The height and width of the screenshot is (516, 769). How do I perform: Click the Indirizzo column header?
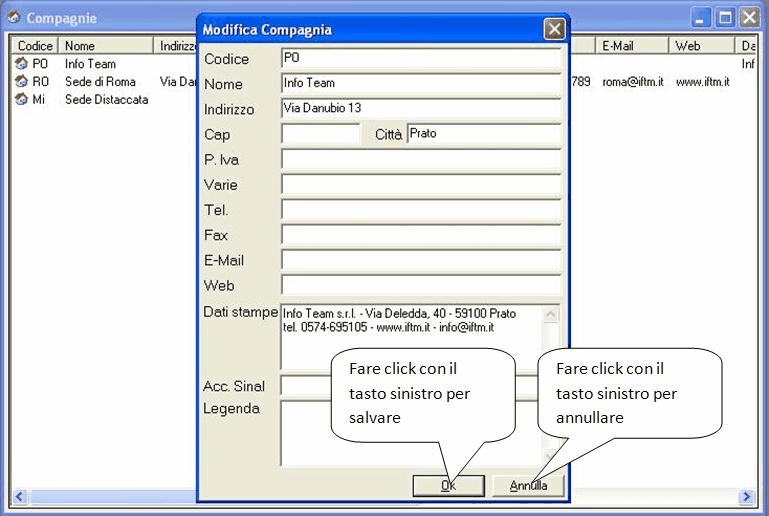click(x=175, y=46)
